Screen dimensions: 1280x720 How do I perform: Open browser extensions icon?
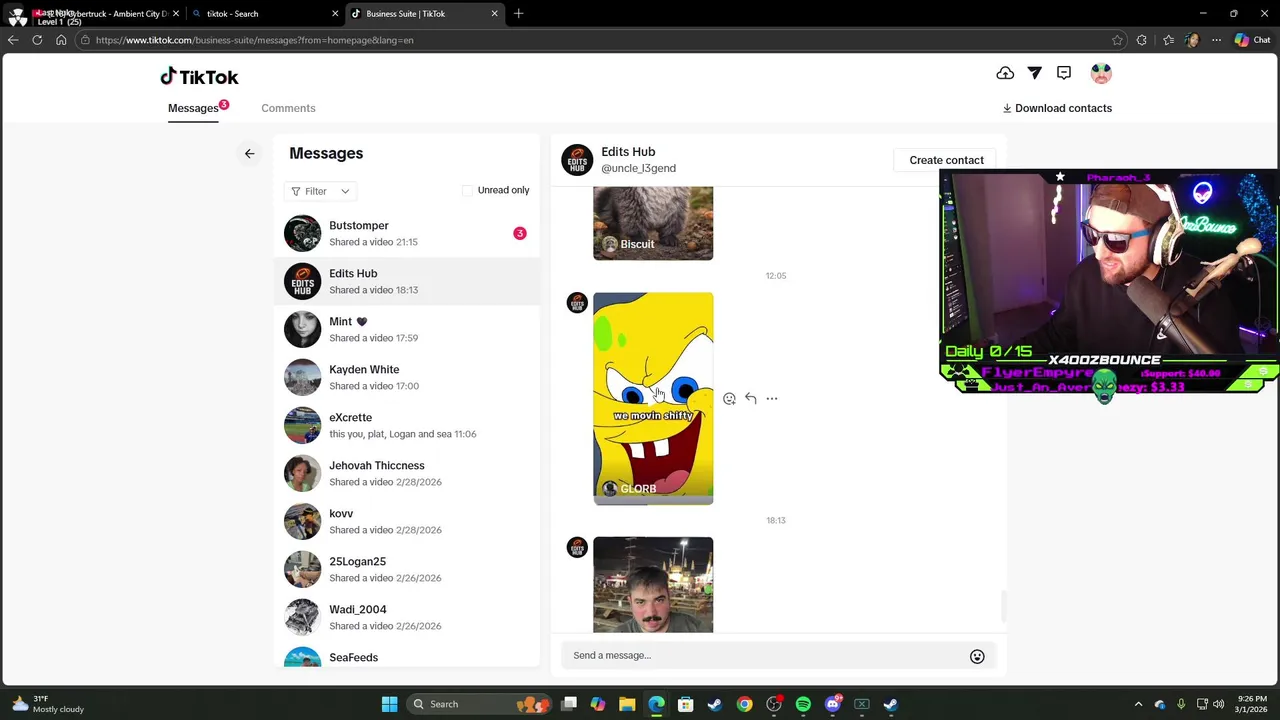click(x=1142, y=40)
